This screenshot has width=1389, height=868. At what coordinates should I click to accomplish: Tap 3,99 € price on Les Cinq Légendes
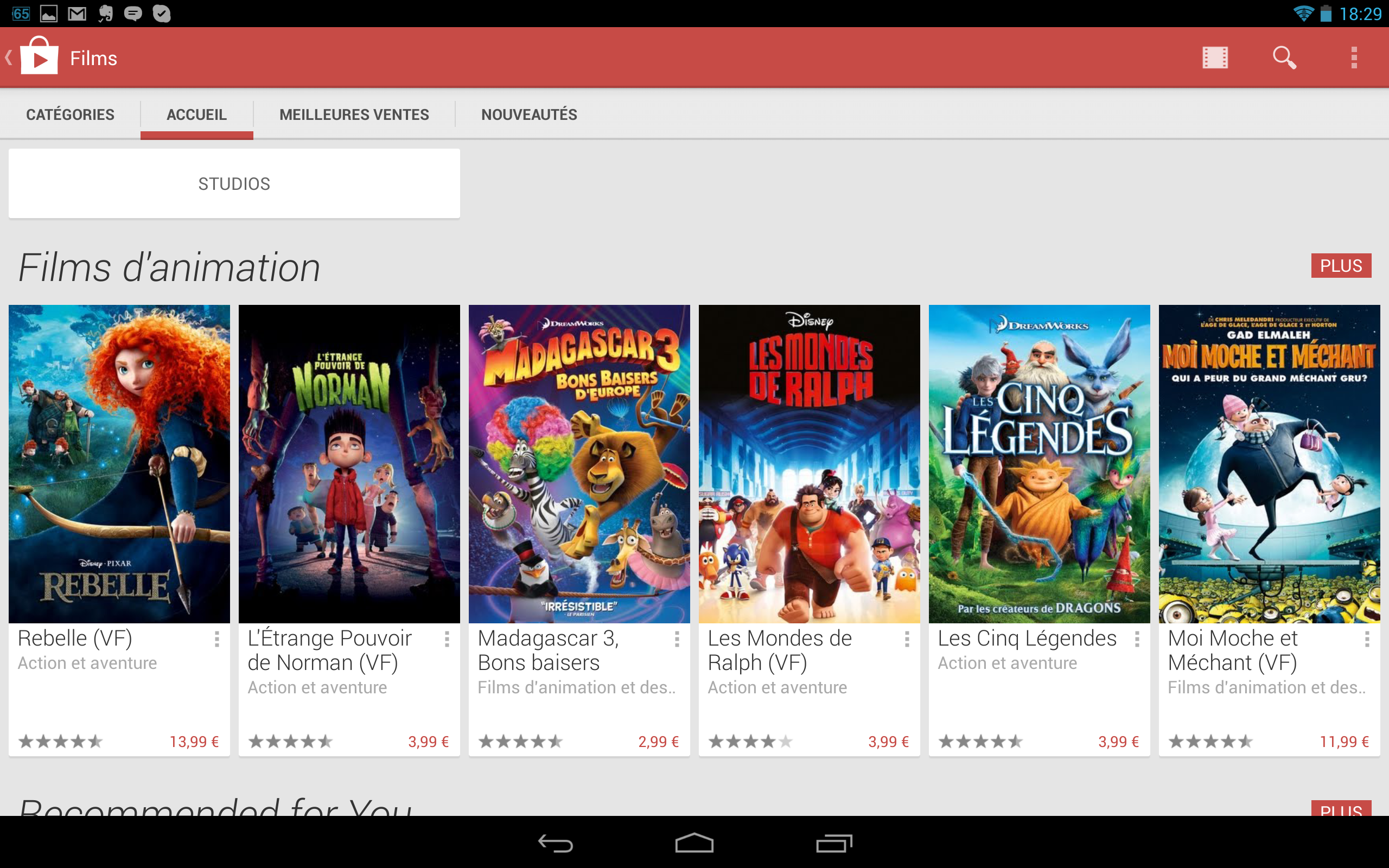pyautogui.click(x=1118, y=742)
